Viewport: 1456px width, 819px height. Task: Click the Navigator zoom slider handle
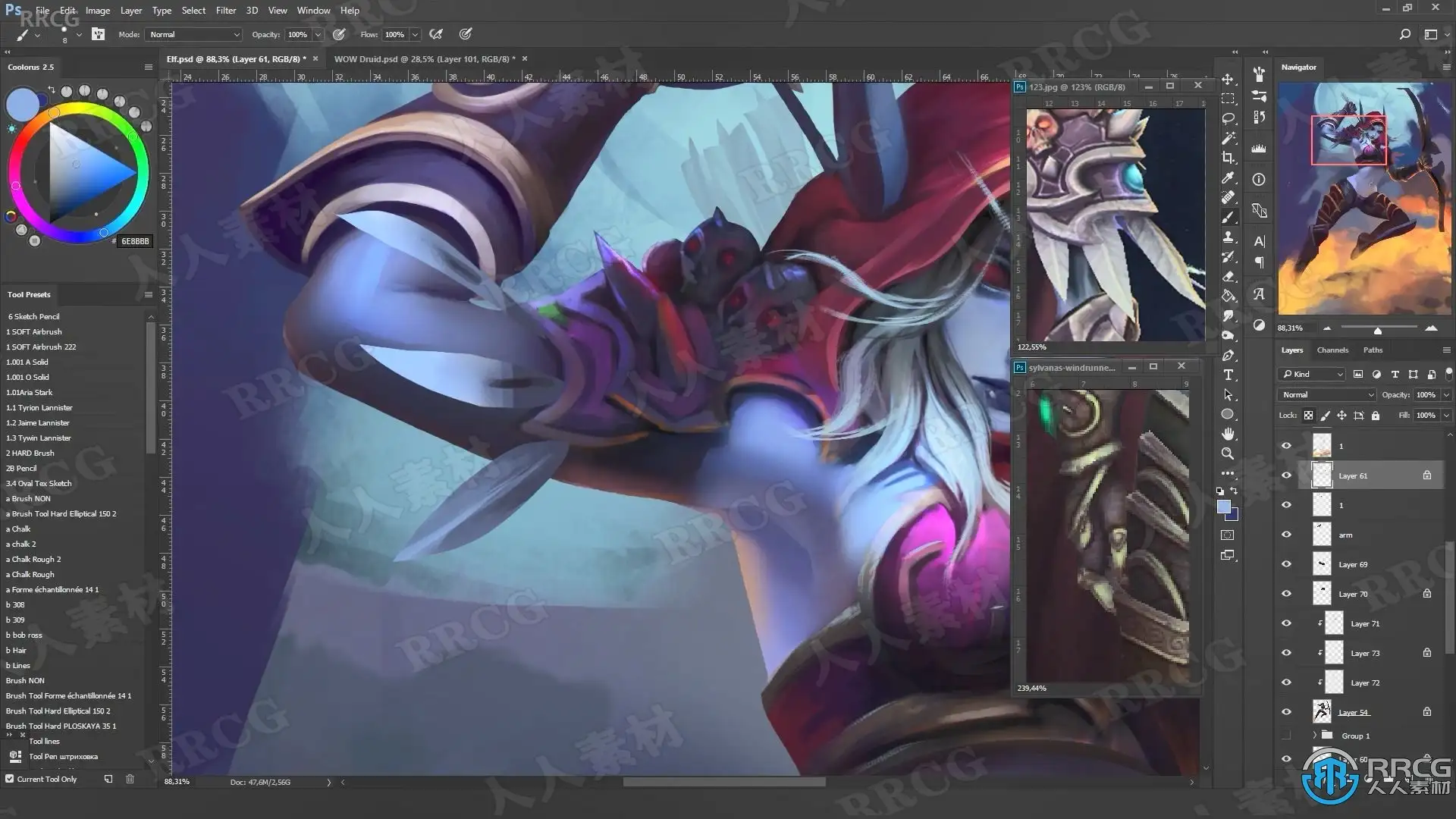click(1378, 331)
